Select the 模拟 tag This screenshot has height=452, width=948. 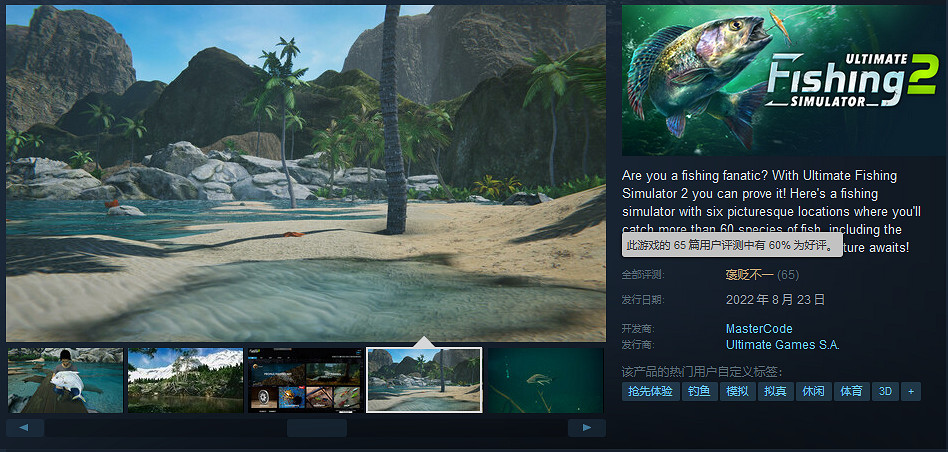(x=738, y=392)
